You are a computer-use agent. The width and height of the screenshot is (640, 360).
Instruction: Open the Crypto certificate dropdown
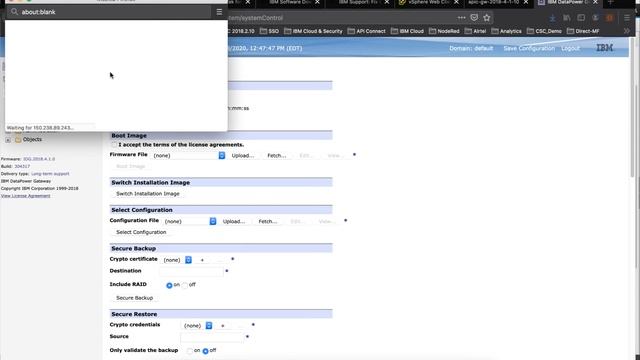tap(177, 260)
